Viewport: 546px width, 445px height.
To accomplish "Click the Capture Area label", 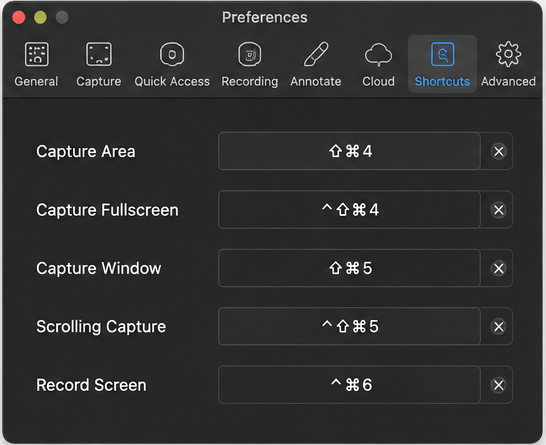I will tap(86, 152).
